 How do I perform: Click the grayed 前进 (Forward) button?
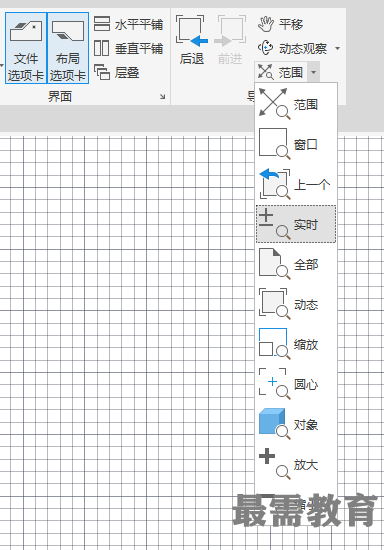point(230,40)
